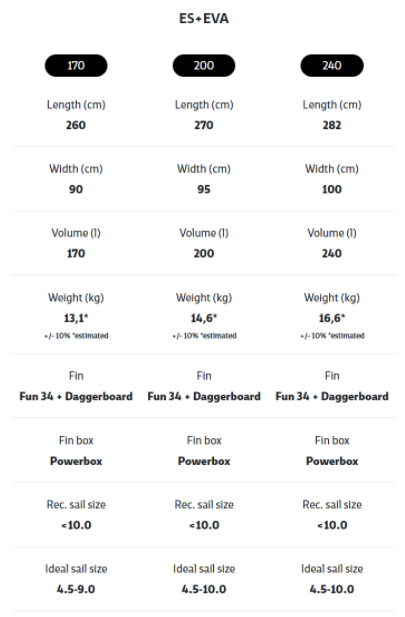Click weight value 16,6*
405x617 pixels.
point(332,318)
